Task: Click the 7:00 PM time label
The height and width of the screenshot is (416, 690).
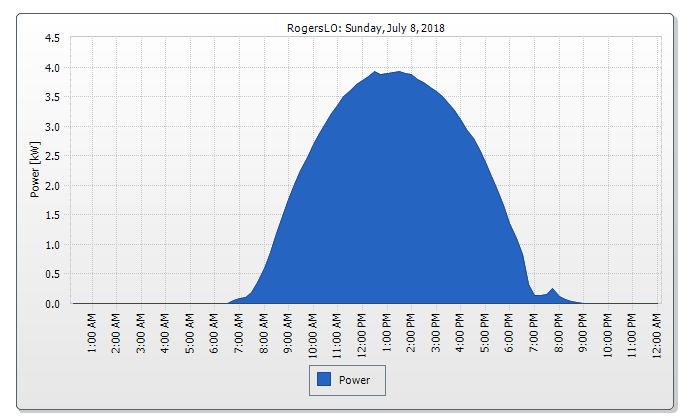Action: coord(534,333)
